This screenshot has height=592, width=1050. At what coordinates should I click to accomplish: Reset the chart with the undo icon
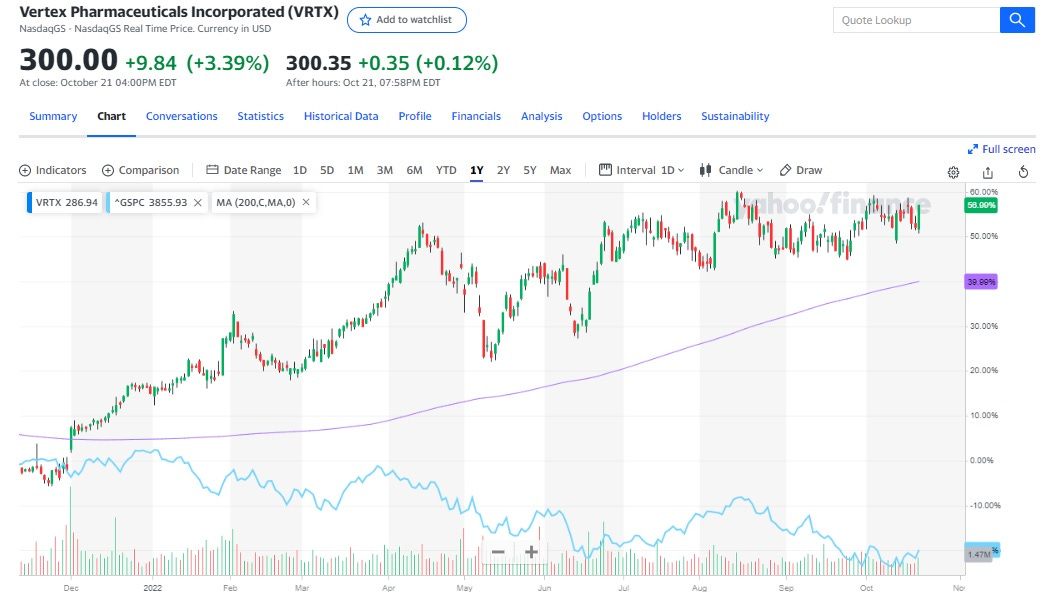point(1023,172)
